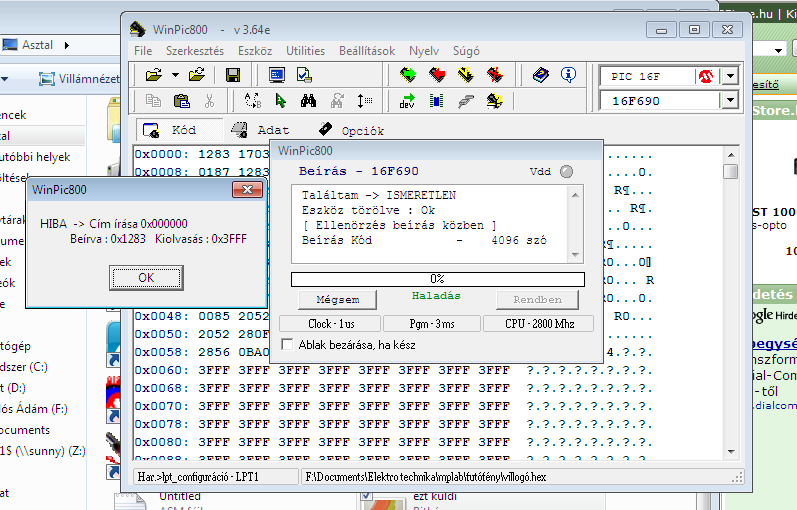The width and height of the screenshot is (797, 510).
Task: Open the PIC 16F family dropdown
Action: click(730, 77)
